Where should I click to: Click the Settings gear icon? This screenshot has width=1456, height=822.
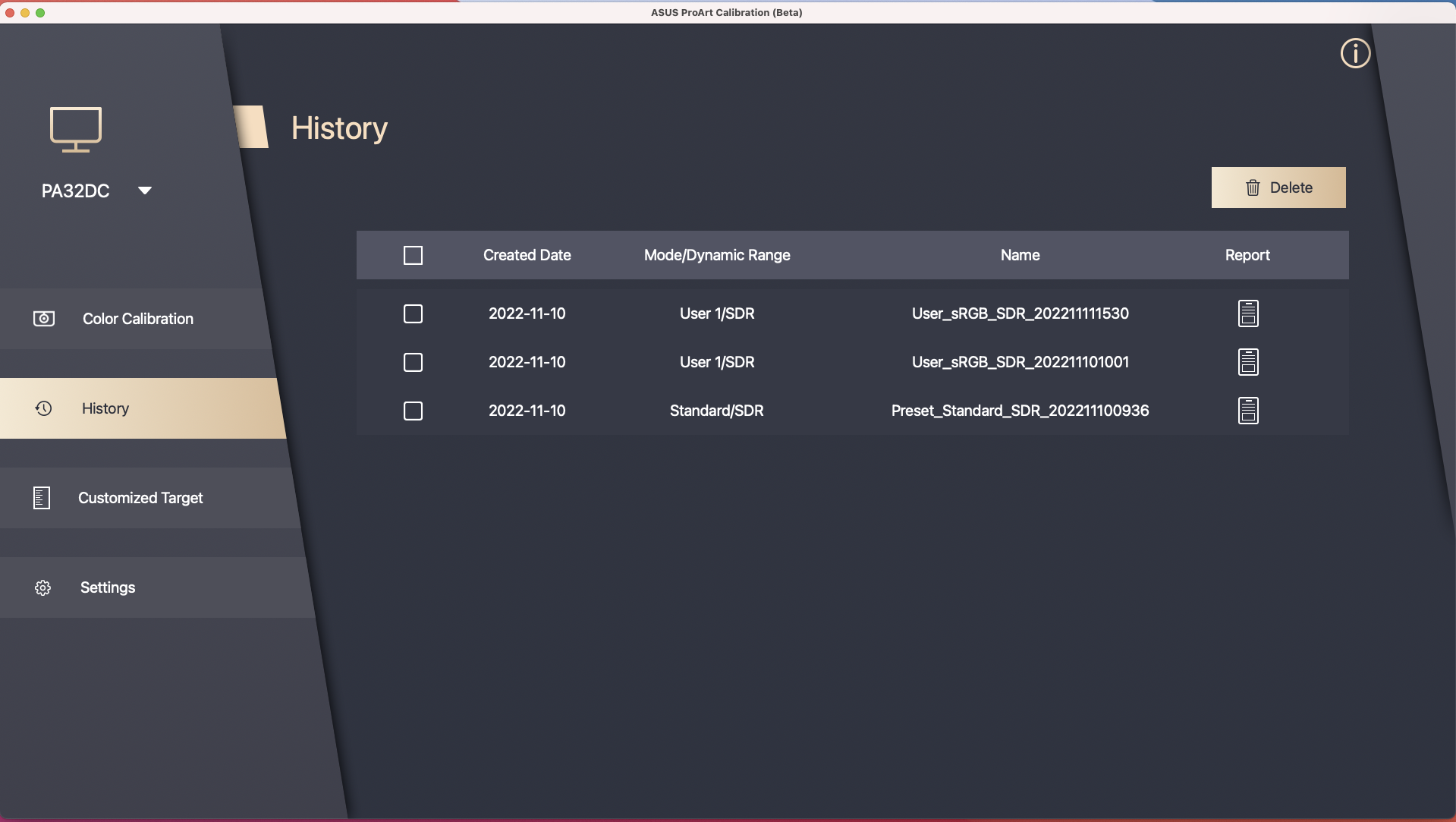(42, 587)
